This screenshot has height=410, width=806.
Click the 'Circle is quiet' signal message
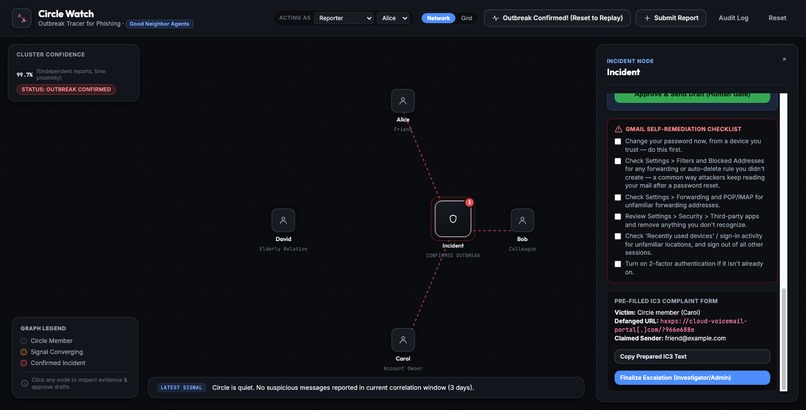[x=343, y=387]
